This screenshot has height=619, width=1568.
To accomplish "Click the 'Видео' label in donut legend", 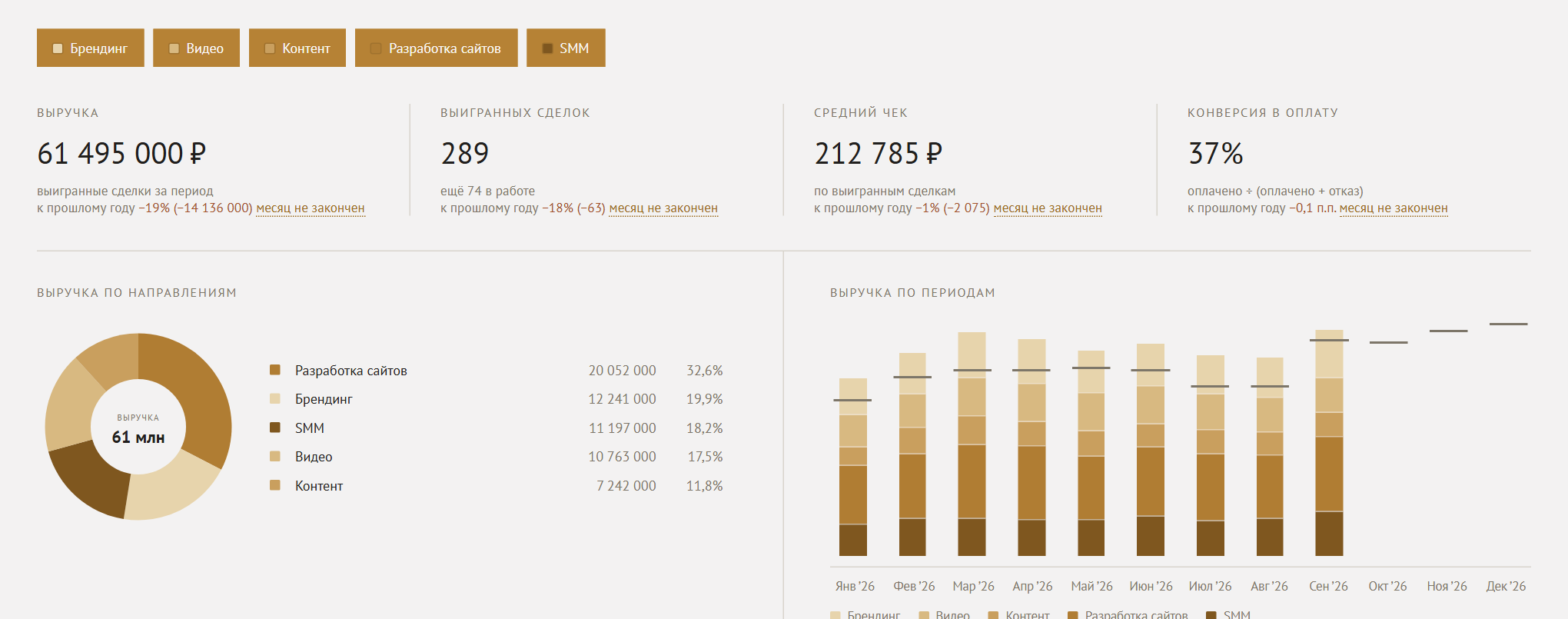I will coord(314,457).
